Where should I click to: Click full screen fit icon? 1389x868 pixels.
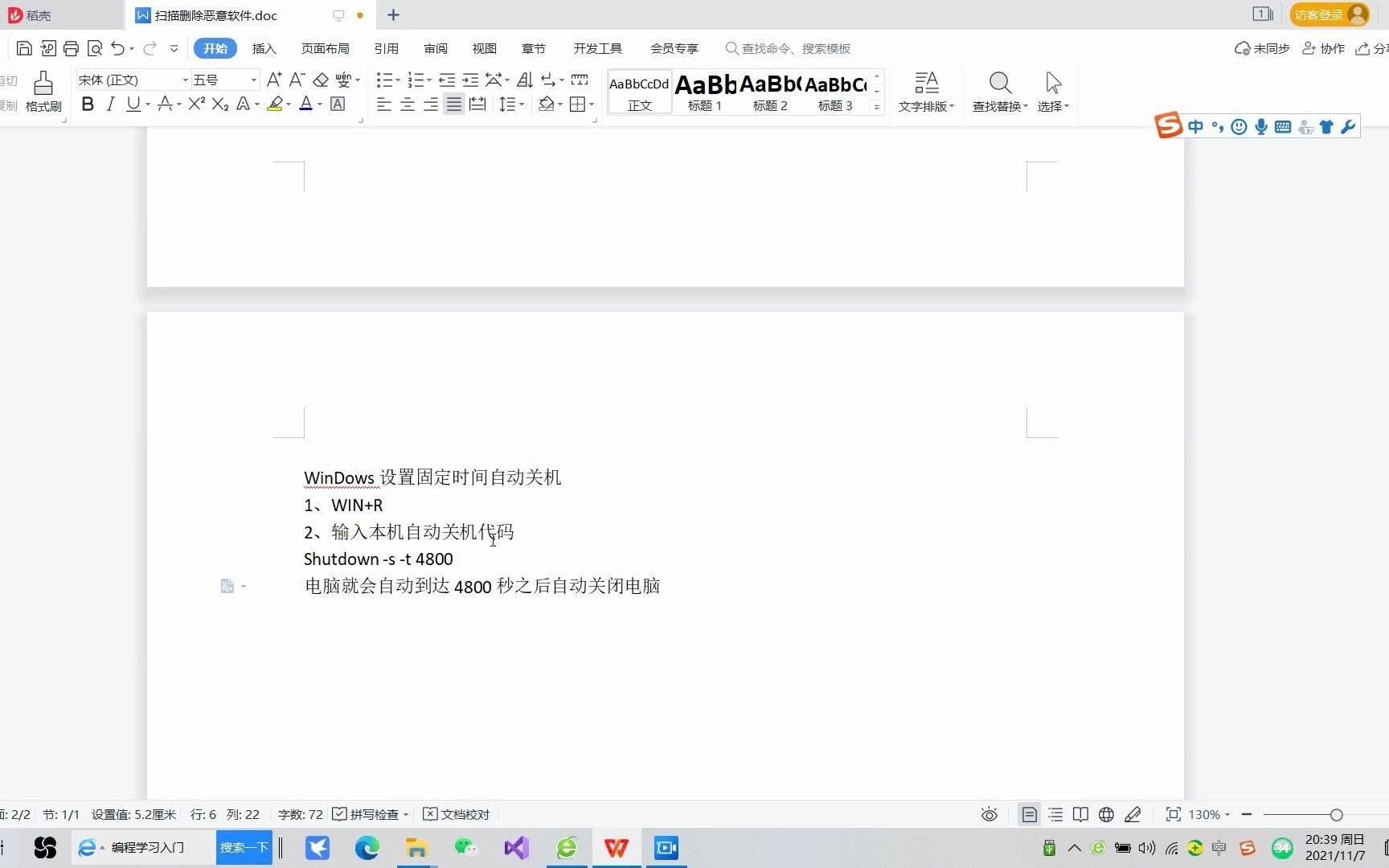coord(1174,814)
